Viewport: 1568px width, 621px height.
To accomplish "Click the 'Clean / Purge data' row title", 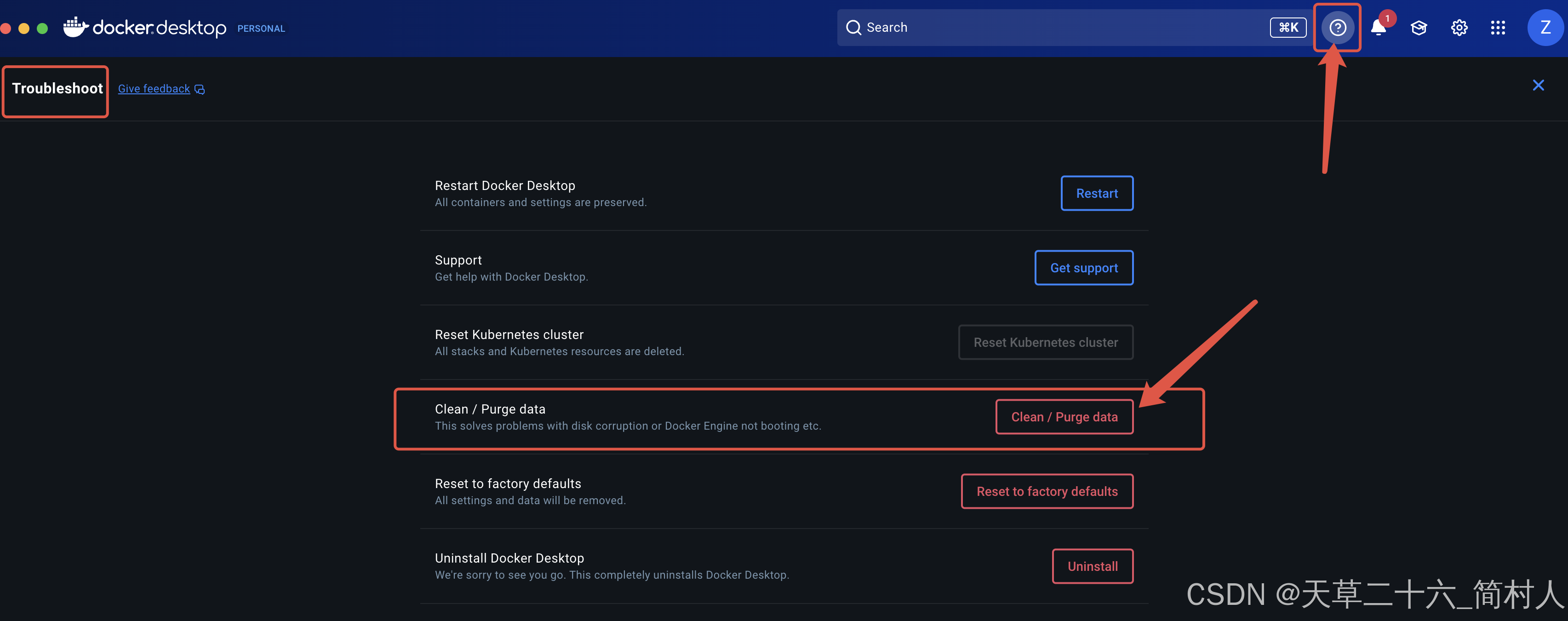I will tap(491, 409).
